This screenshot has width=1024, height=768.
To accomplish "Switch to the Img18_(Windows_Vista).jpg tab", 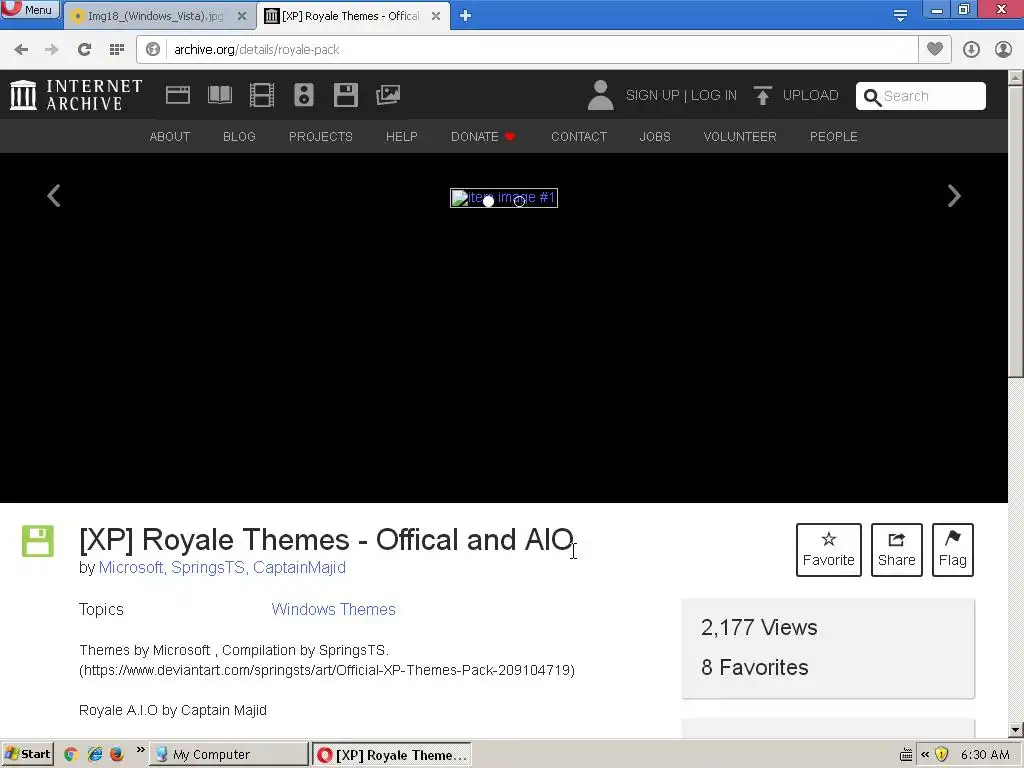I will (x=155, y=16).
